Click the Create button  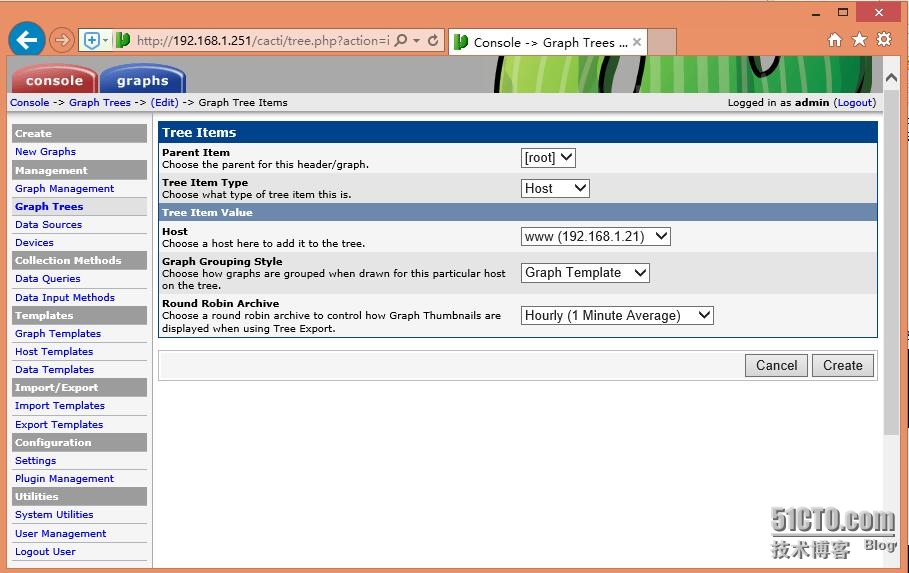842,365
